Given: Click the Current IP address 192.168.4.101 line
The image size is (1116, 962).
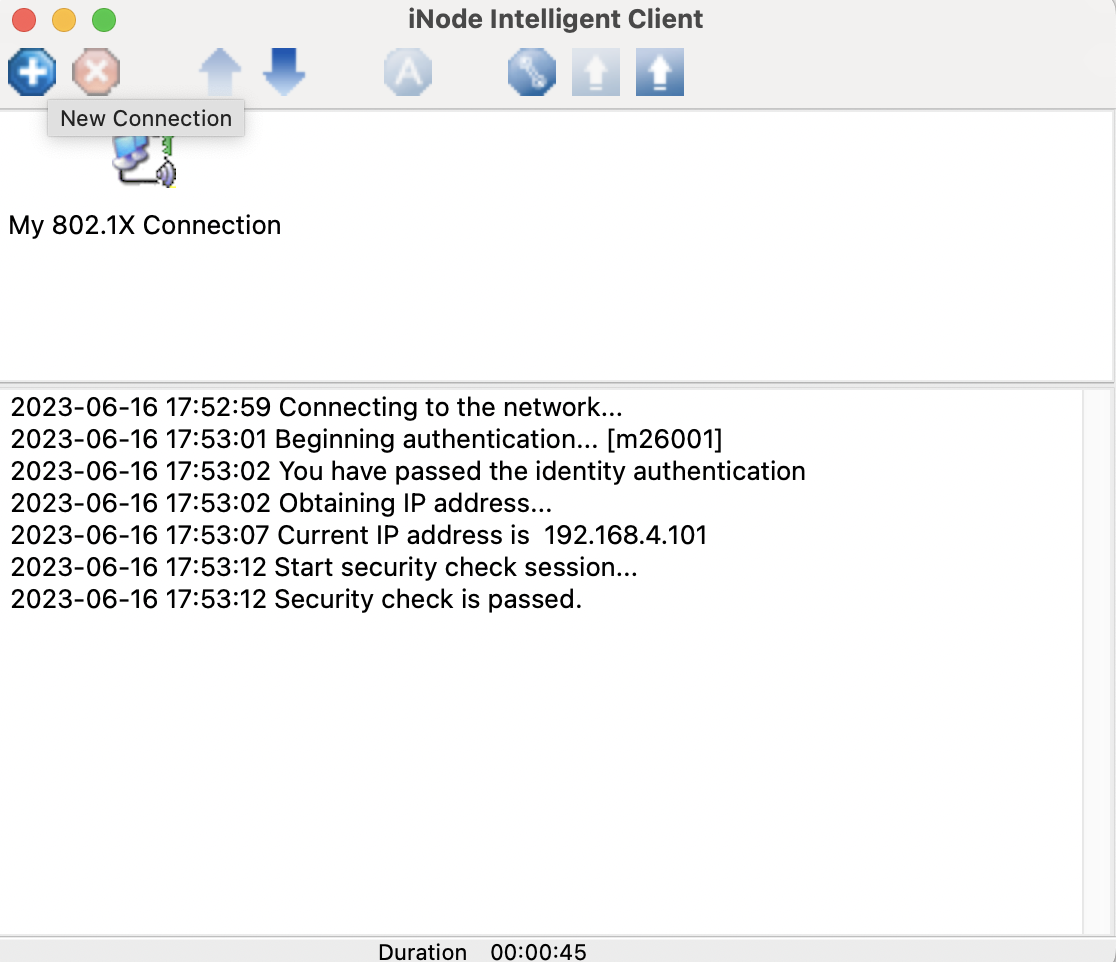Looking at the screenshot, I should pos(359,535).
